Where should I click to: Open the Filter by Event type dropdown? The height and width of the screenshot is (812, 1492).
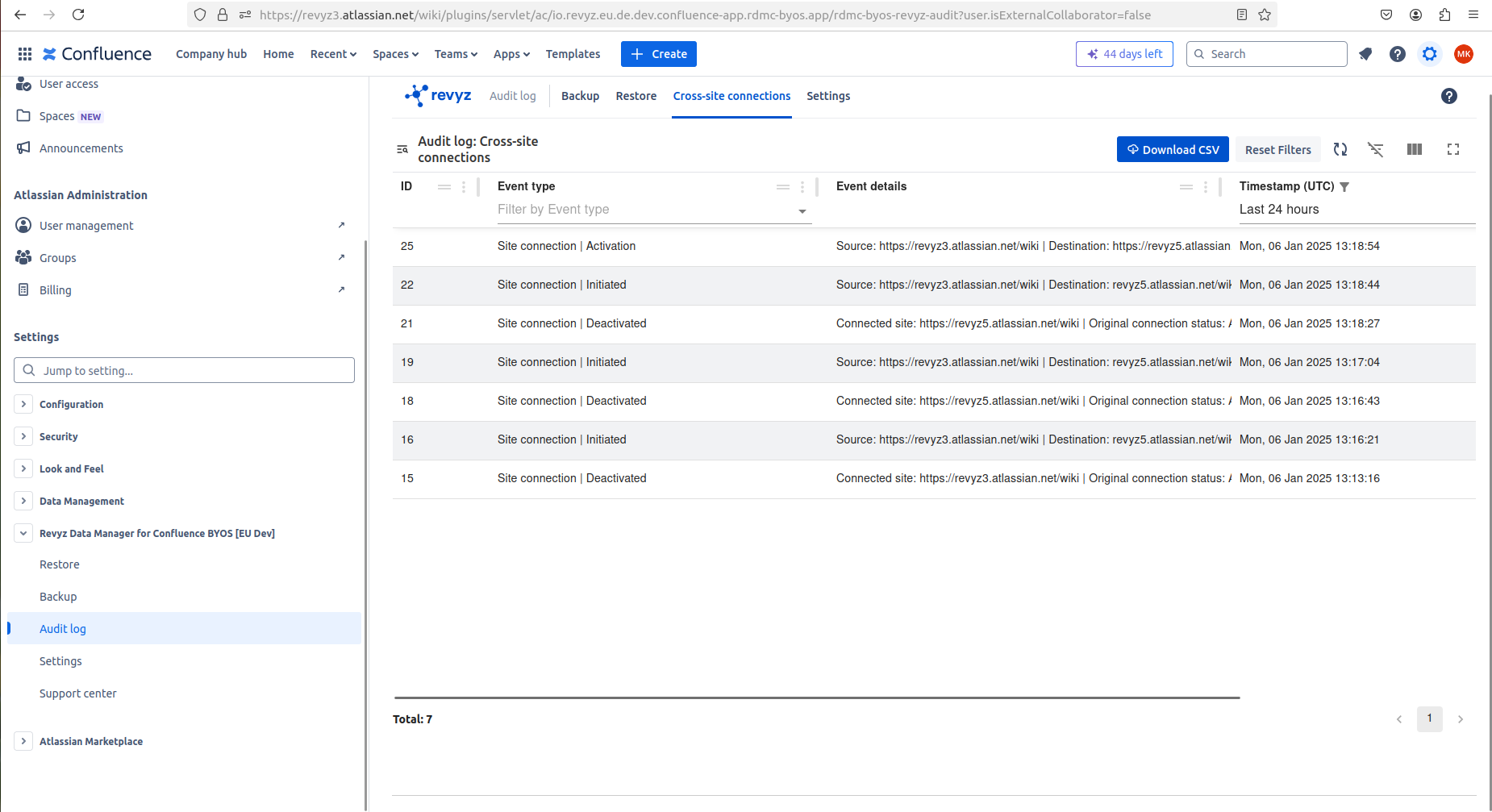(x=654, y=210)
